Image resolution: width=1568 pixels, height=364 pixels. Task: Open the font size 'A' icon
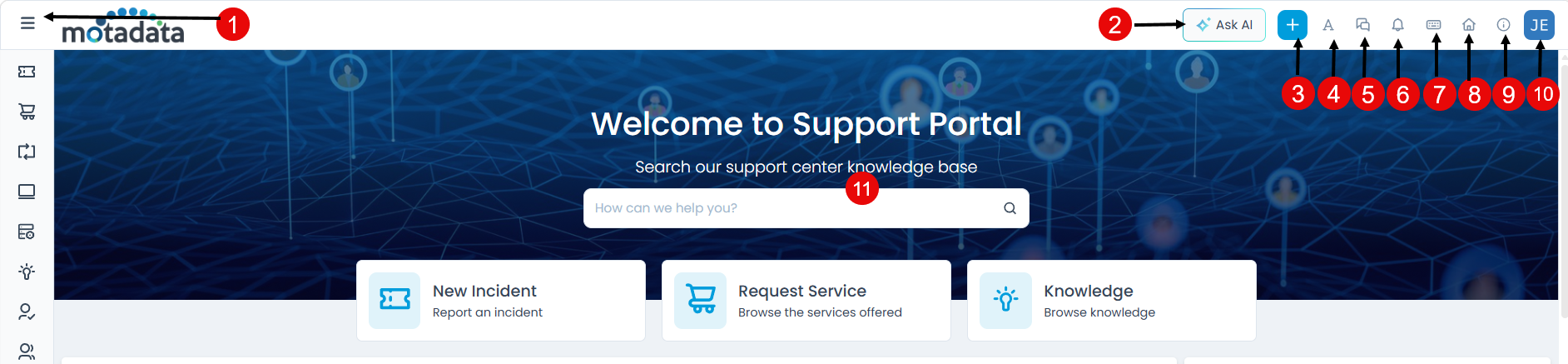[x=1328, y=25]
